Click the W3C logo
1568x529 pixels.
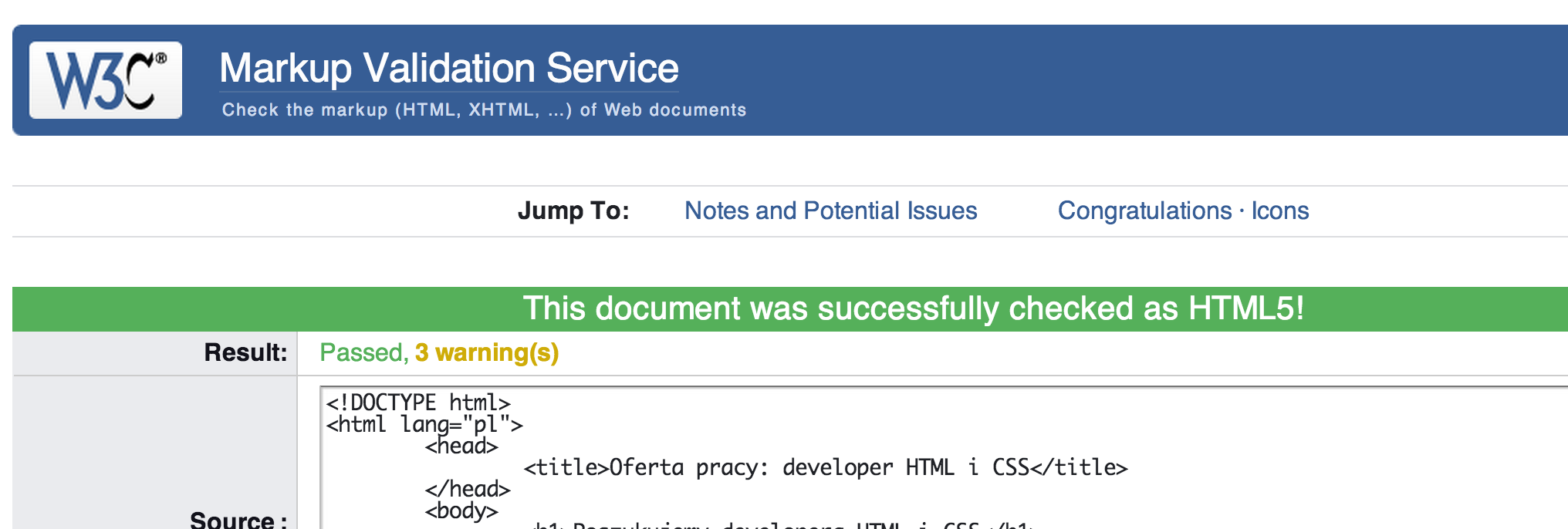click(x=106, y=80)
